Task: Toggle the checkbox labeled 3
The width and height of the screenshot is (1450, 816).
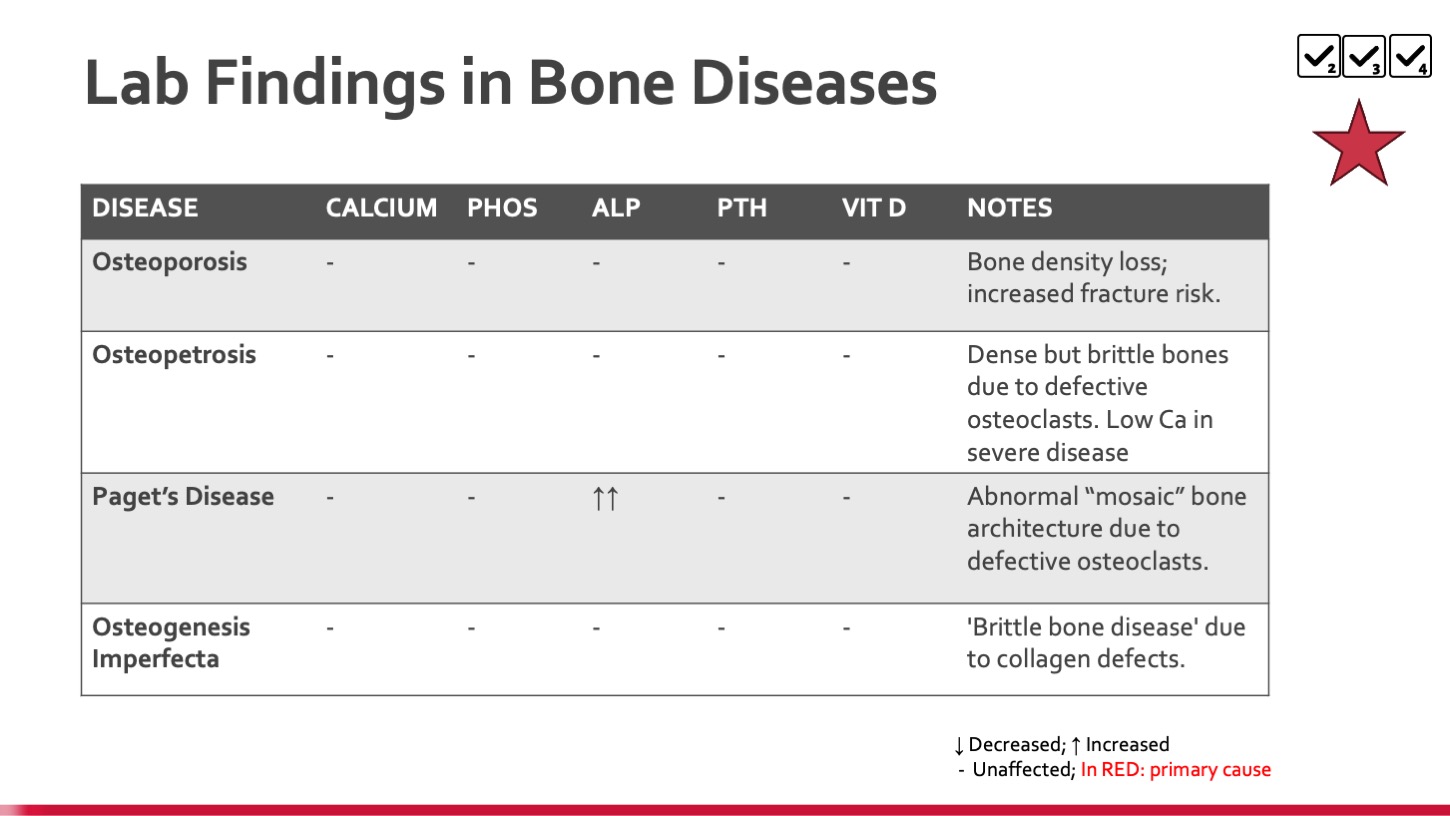Action: coord(1364,57)
